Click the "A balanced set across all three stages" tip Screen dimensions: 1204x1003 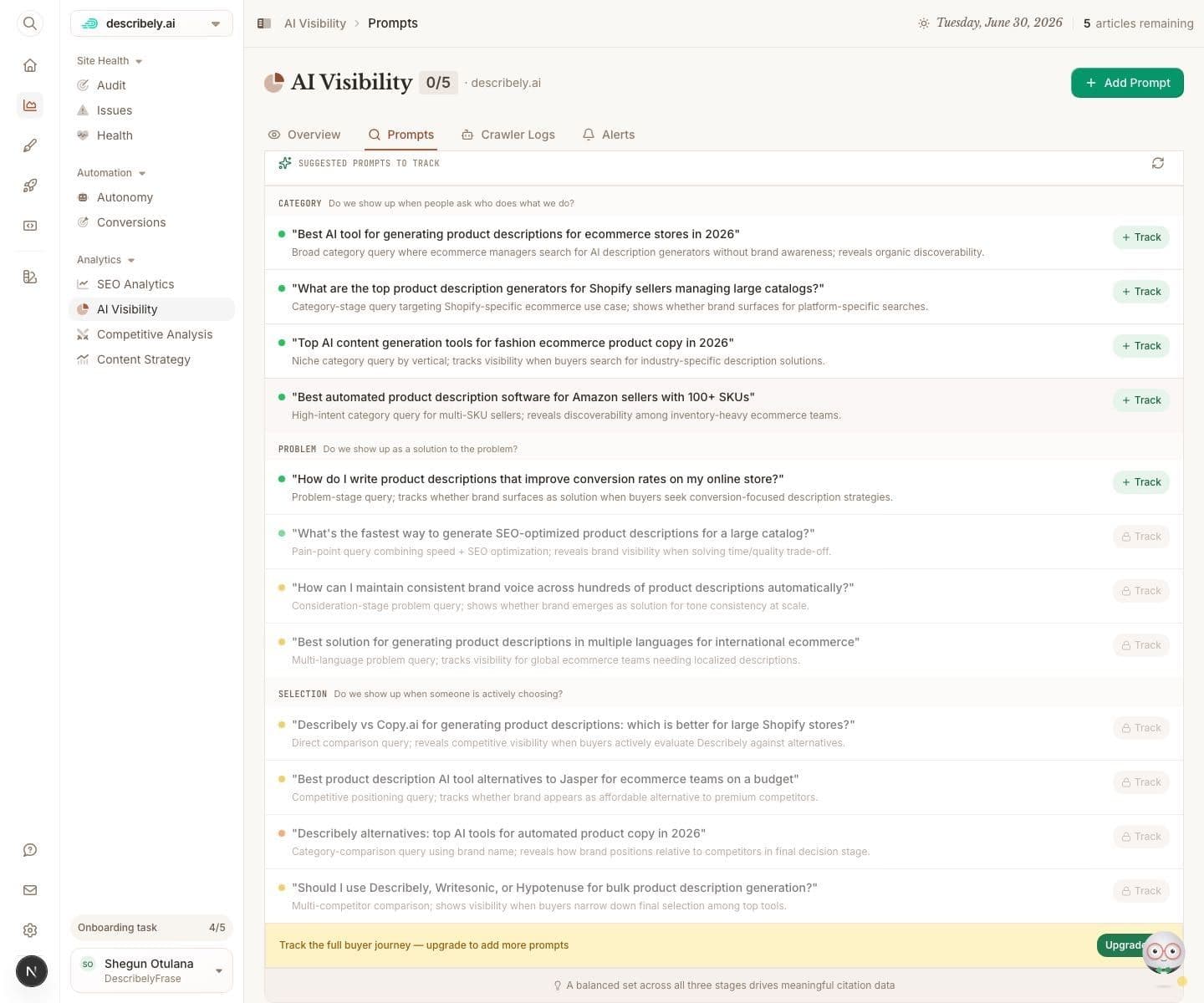pyautogui.click(x=724, y=985)
